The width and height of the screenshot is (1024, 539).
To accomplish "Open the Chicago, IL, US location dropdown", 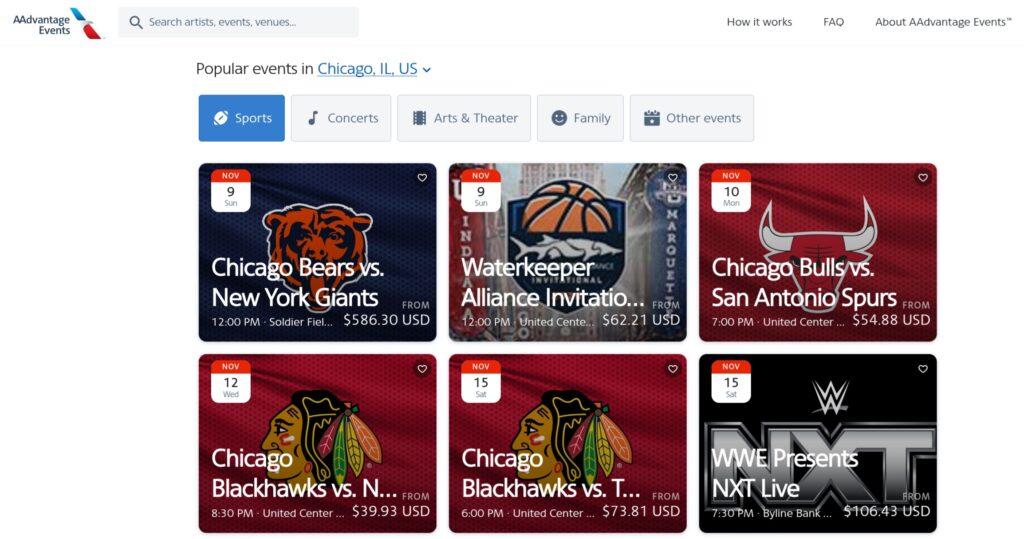I will (x=367, y=69).
